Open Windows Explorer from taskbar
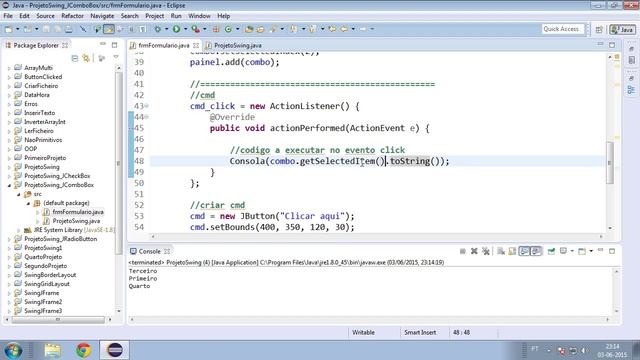The width and height of the screenshot is (640, 360). click(x=53, y=350)
